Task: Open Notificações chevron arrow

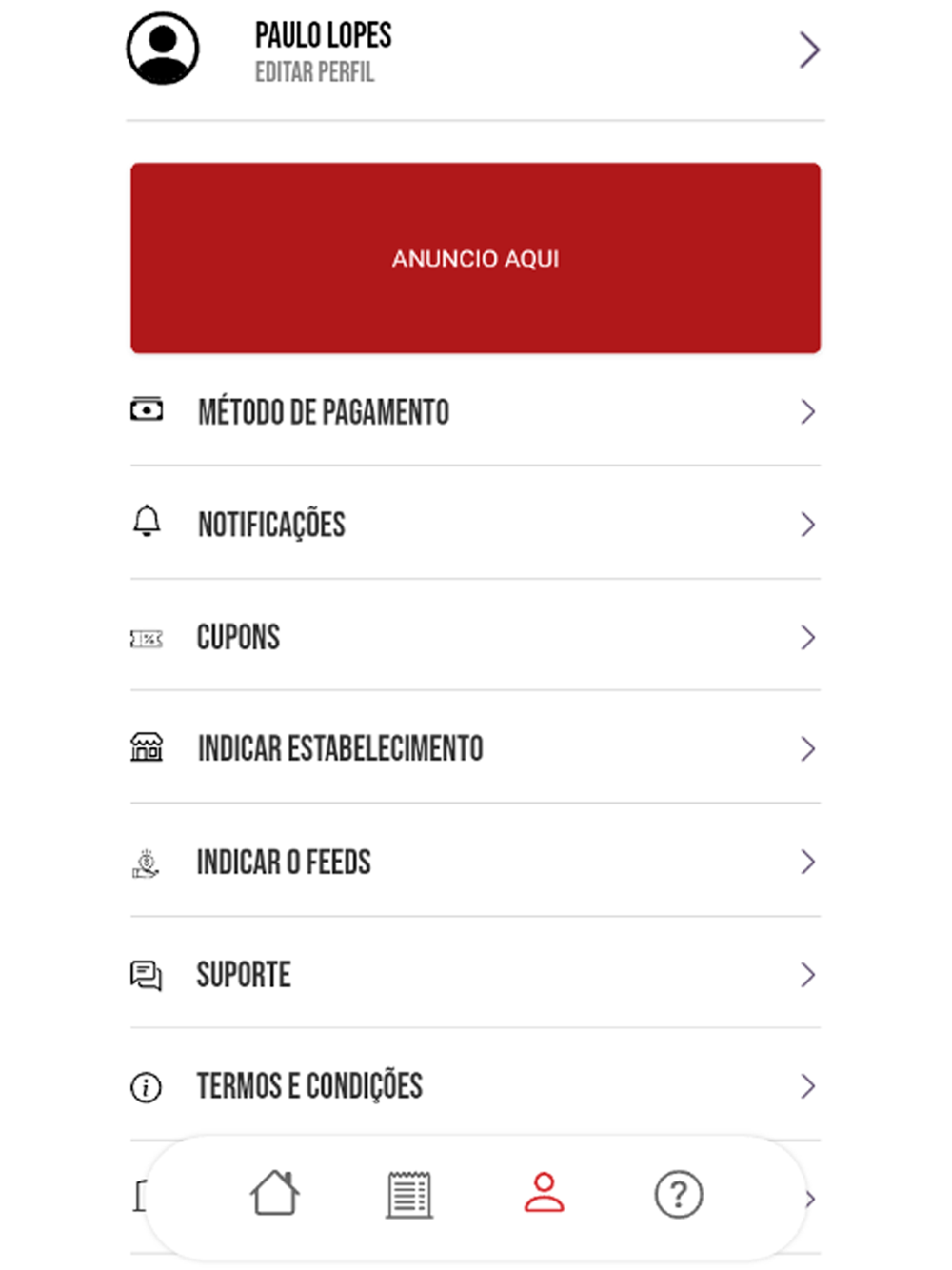Action: click(x=808, y=525)
